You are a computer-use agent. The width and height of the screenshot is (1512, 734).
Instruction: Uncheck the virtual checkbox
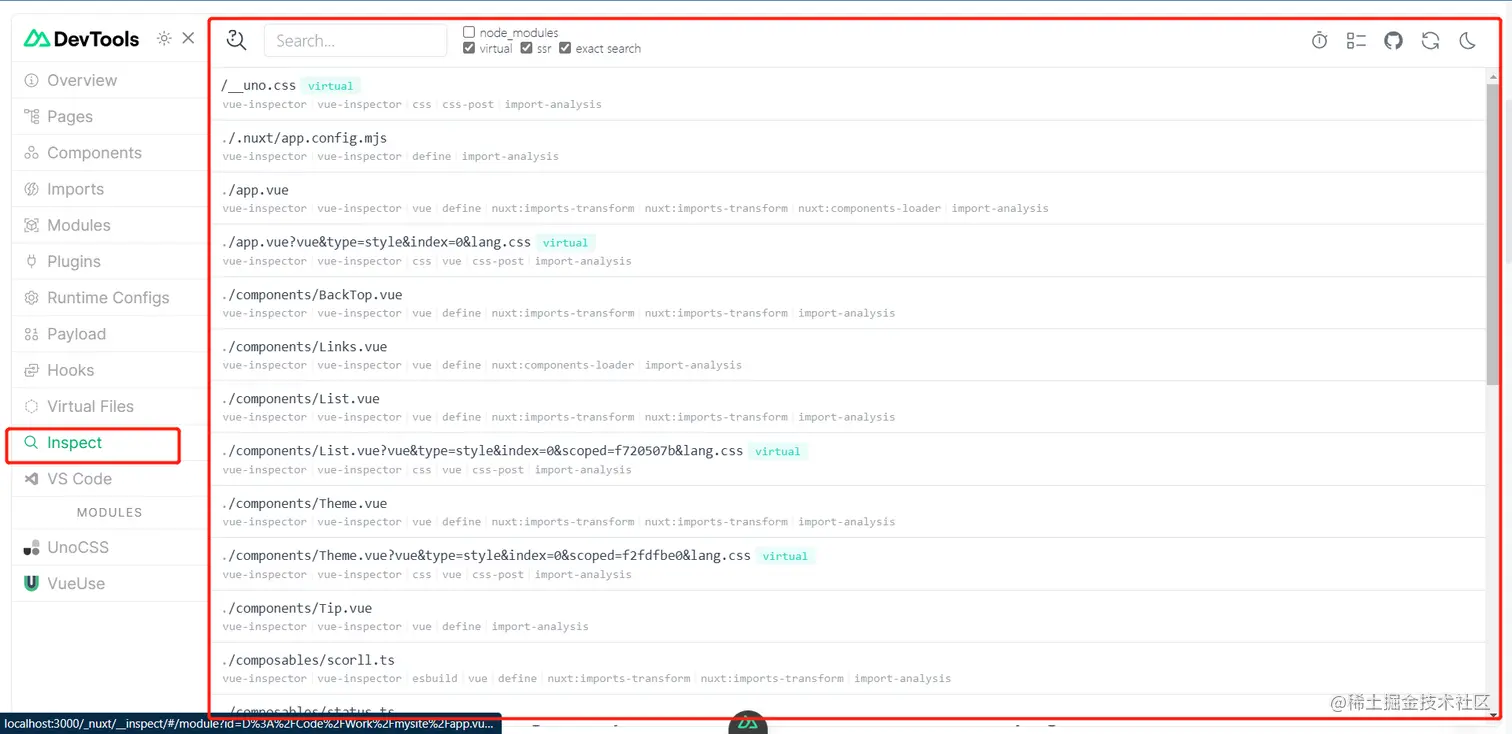click(469, 48)
